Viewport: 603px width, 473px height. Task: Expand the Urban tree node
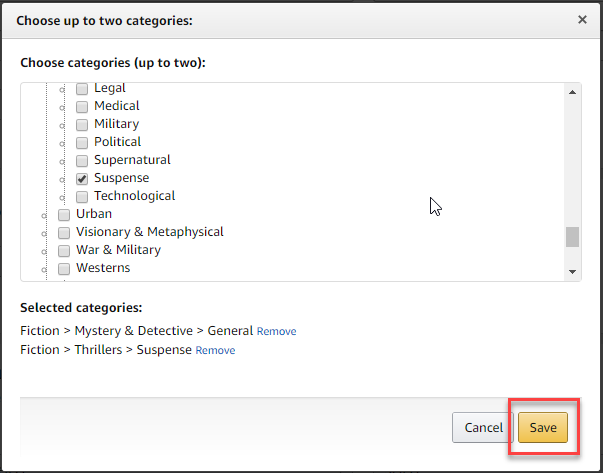click(x=44, y=216)
